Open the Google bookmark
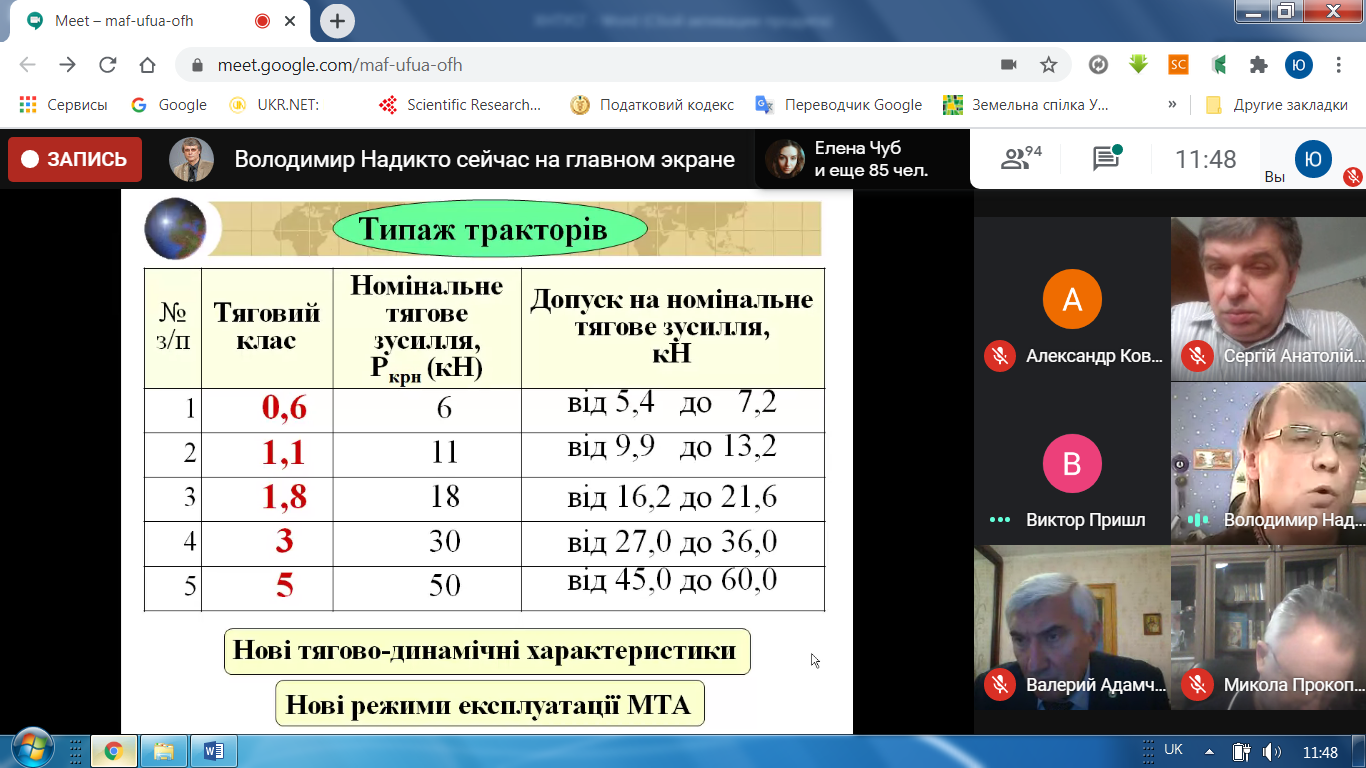 point(169,104)
